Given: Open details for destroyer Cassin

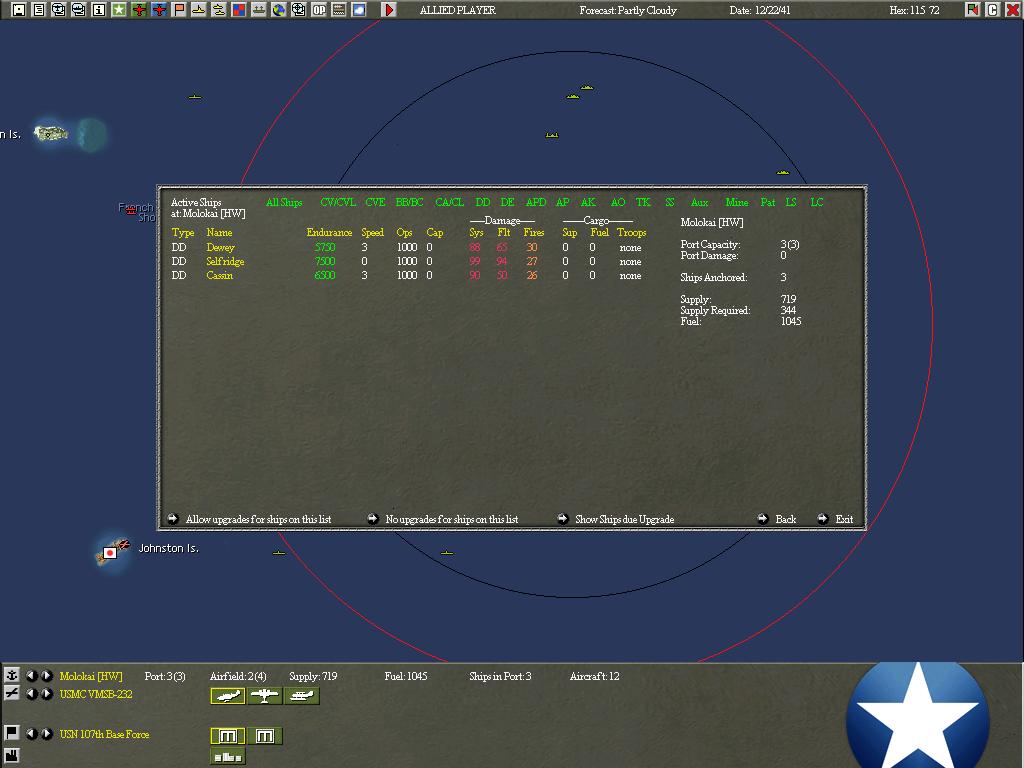Looking at the screenshot, I should 219,276.
